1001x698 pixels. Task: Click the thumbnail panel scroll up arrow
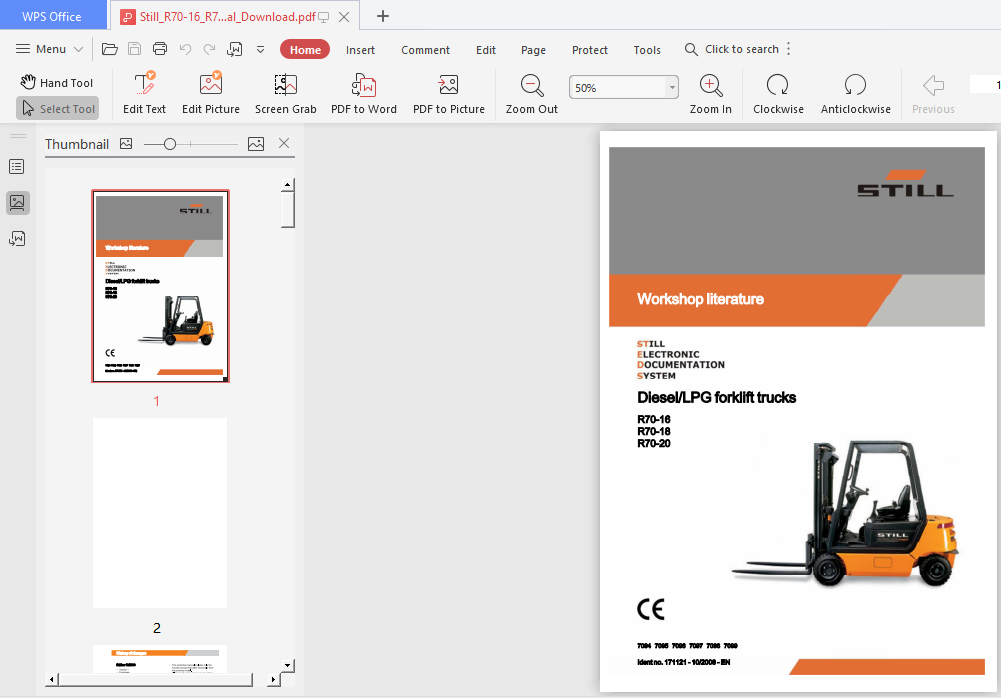point(288,185)
